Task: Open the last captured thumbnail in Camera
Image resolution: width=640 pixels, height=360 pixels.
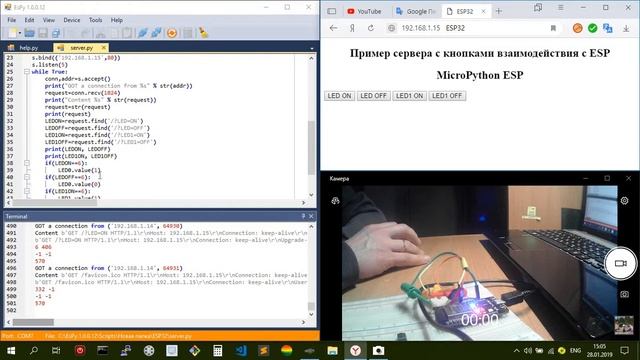Action: (624, 325)
